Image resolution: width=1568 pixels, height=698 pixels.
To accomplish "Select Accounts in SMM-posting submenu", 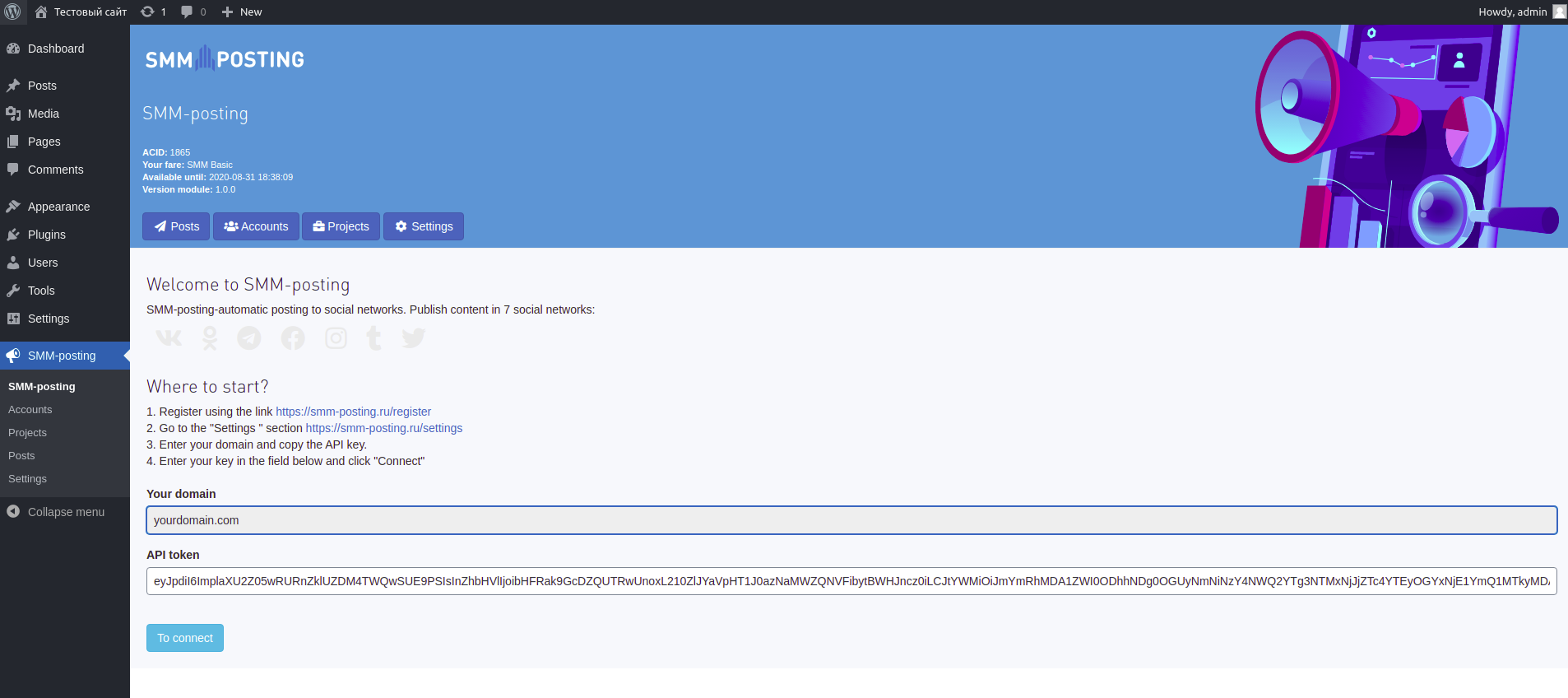I will (x=30, y=409).
